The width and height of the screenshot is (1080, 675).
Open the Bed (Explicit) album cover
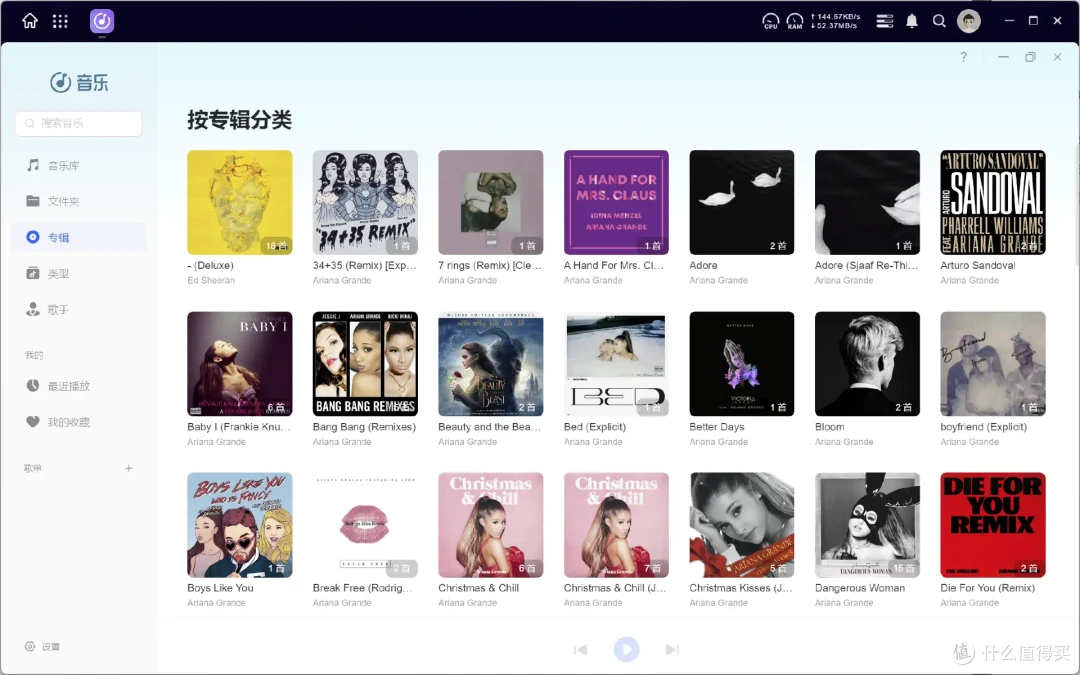pos(616,364)
